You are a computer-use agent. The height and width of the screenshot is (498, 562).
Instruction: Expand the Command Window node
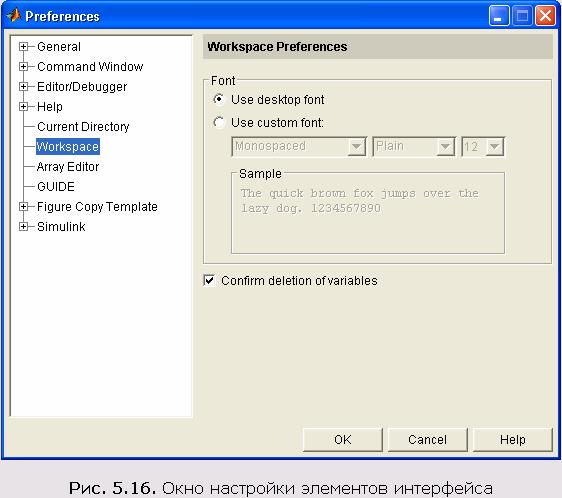tap(23, 67)
